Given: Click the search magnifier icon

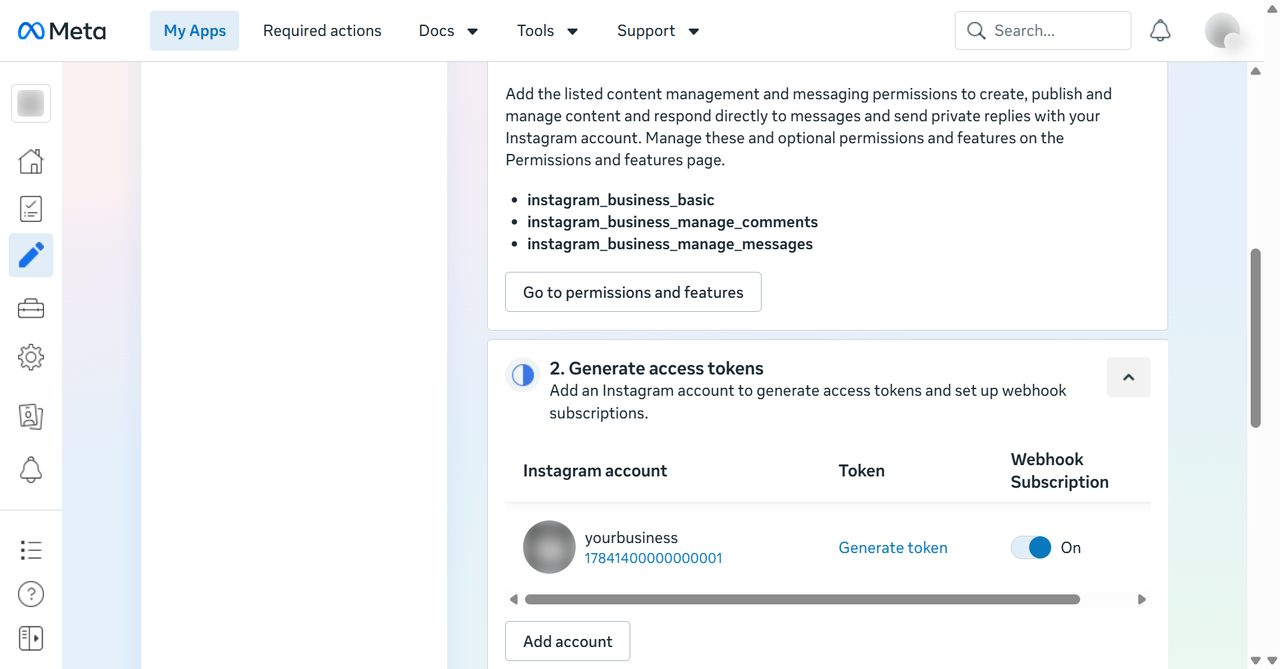Looking at the screenshot, I should click(976, 31).
